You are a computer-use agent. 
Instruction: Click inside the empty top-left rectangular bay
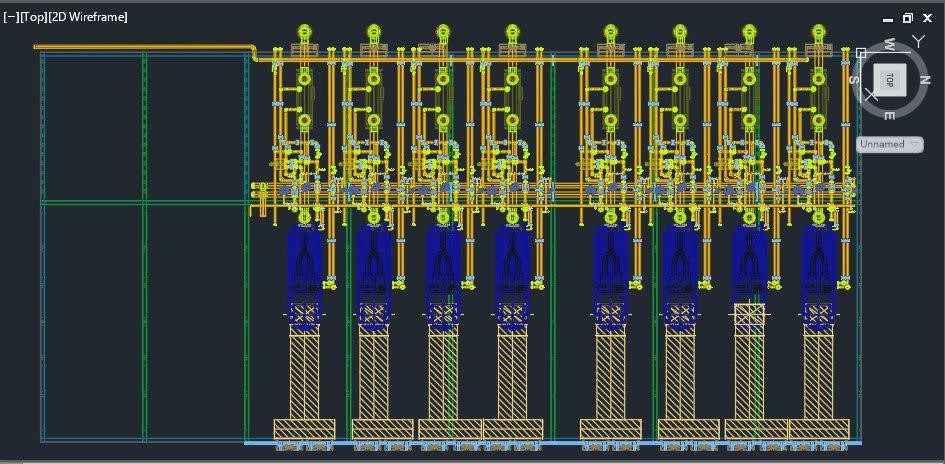pyautogui.click(x=94, y=125)
